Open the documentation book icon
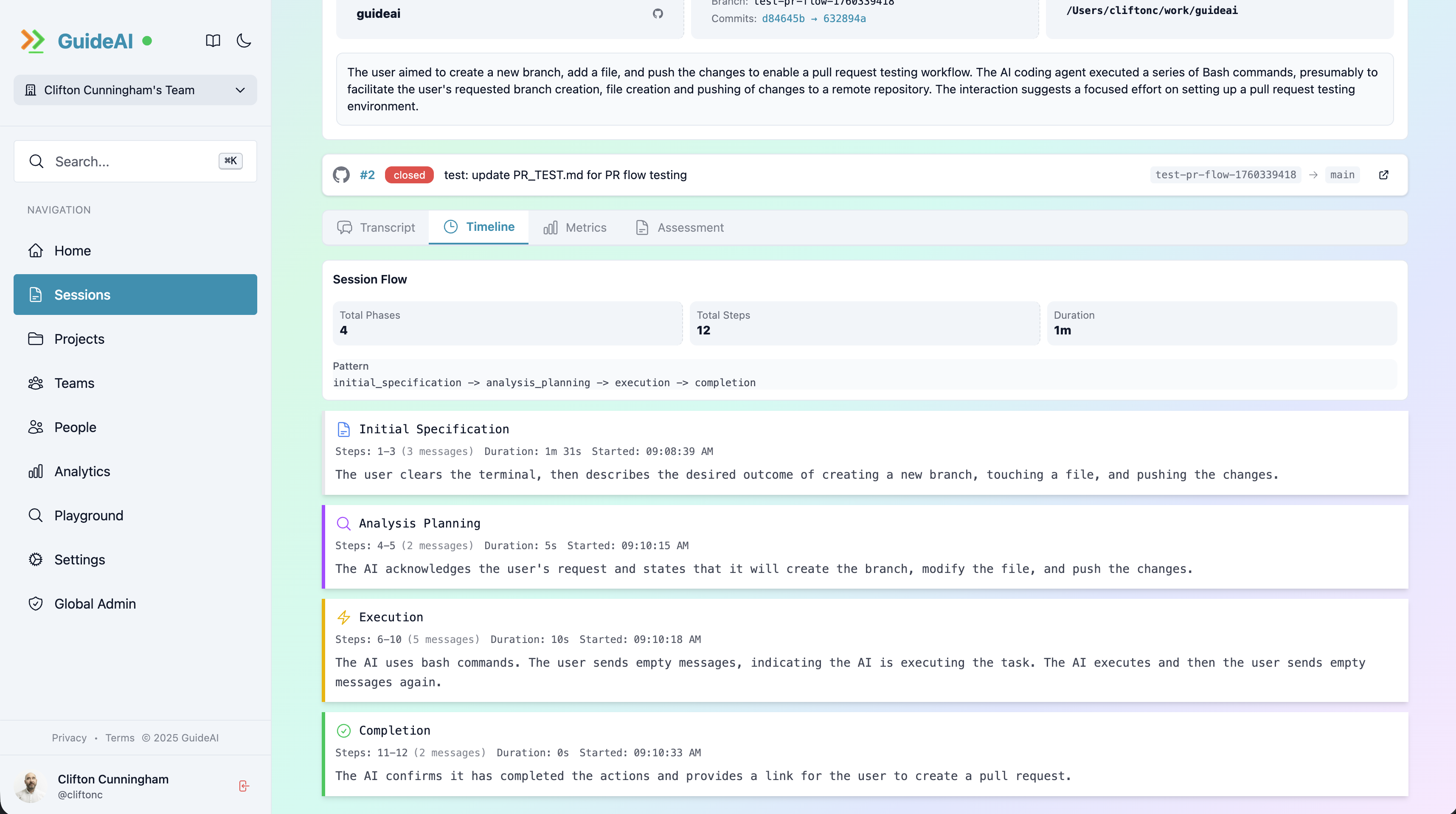1456x814 pixels. click(x=213, y=41)
